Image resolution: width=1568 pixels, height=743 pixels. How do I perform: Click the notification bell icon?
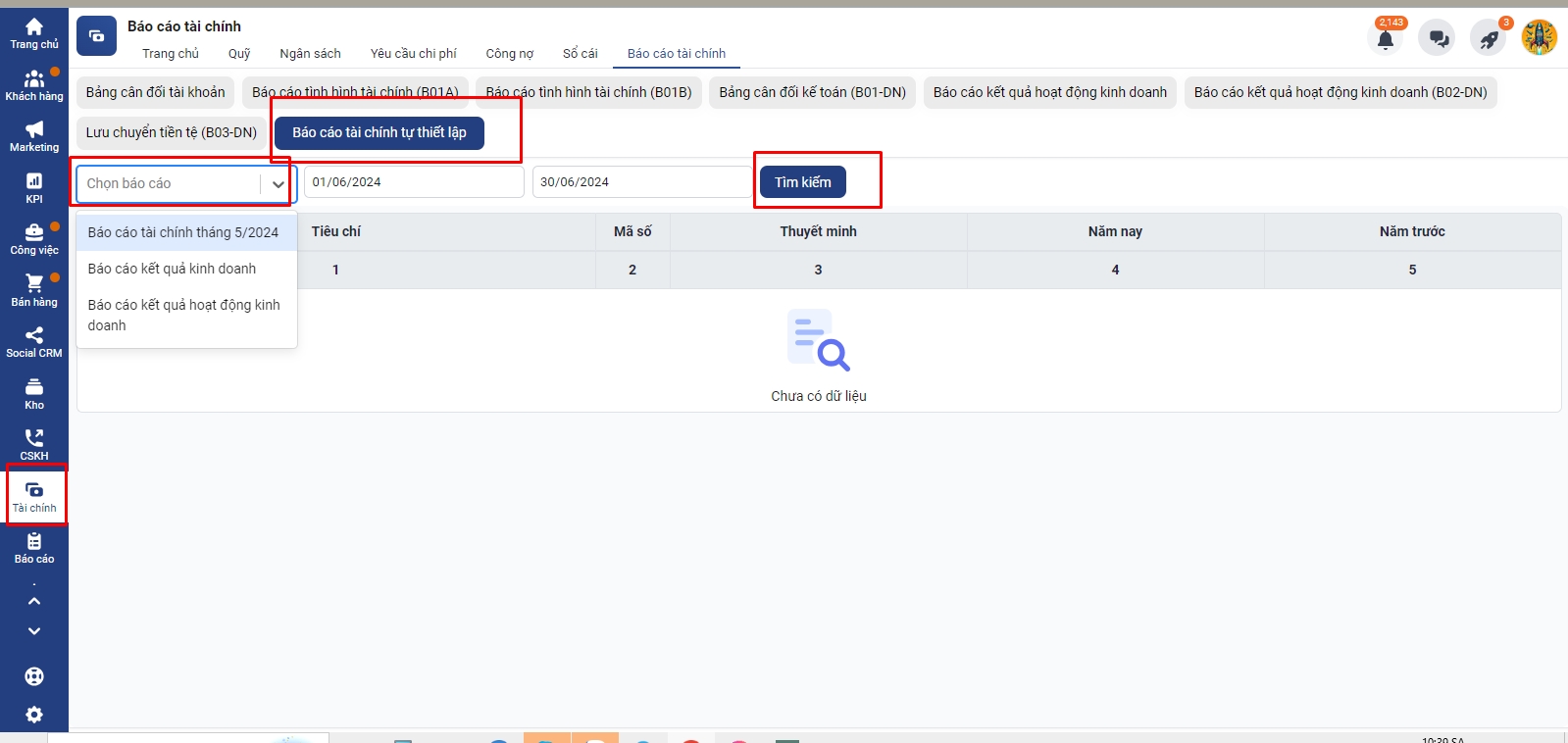tap(1385, 39)
